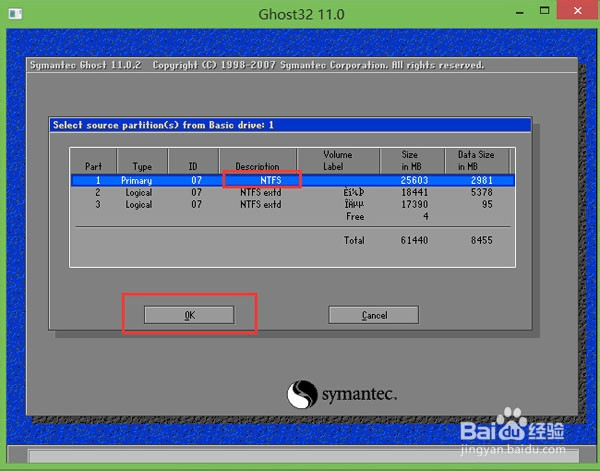This screenshot has width=600, height=471.
Task: Select the 17390 MB Logical partition
Action: click(x=293, y=204)
